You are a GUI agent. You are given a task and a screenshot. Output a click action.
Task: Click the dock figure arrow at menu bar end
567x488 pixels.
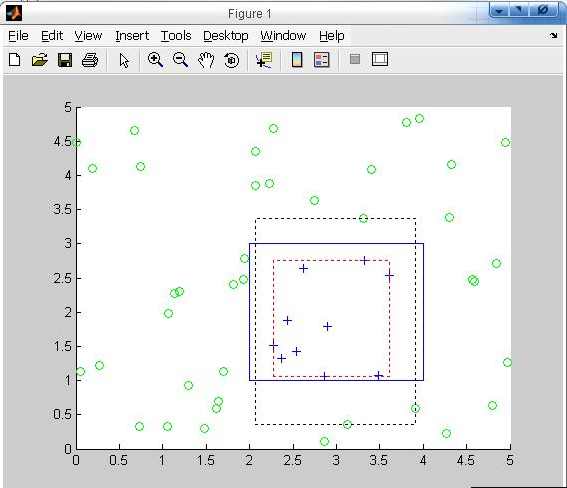pyautogui.click(x=554, y=35)
